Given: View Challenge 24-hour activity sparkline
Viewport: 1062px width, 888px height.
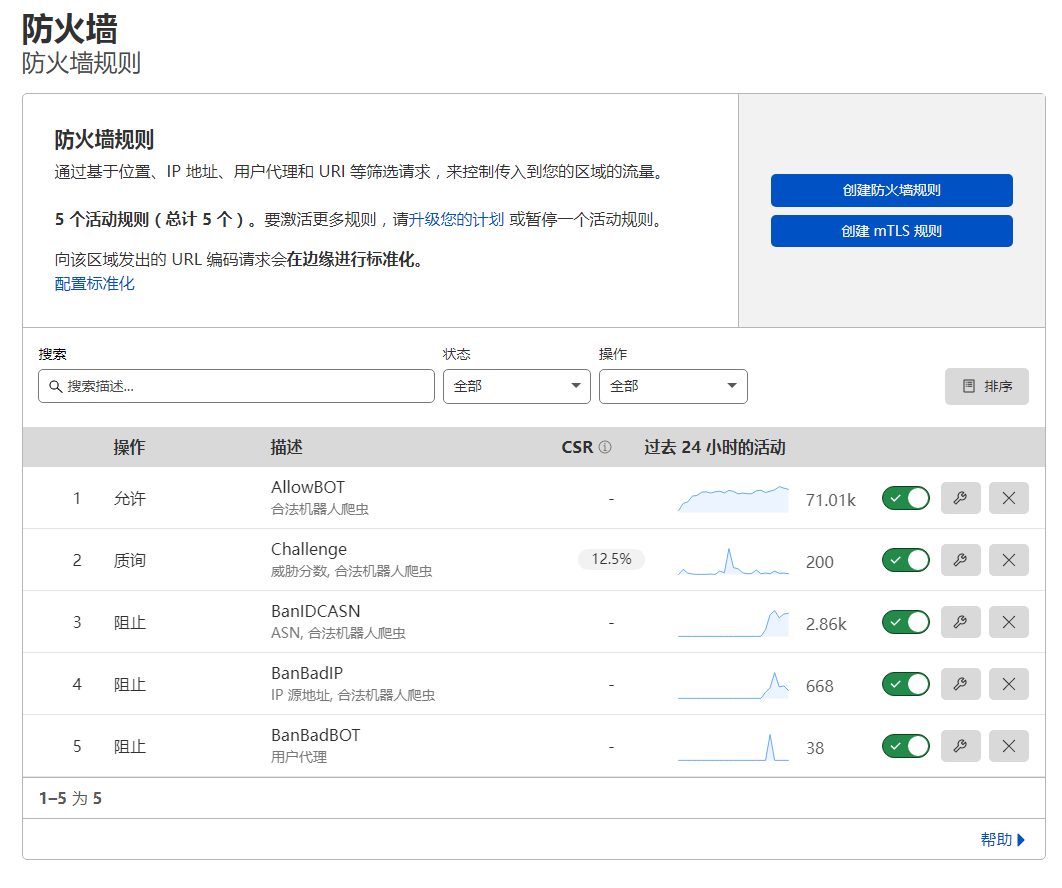Looking at the screenshot, I should point(734,562).
